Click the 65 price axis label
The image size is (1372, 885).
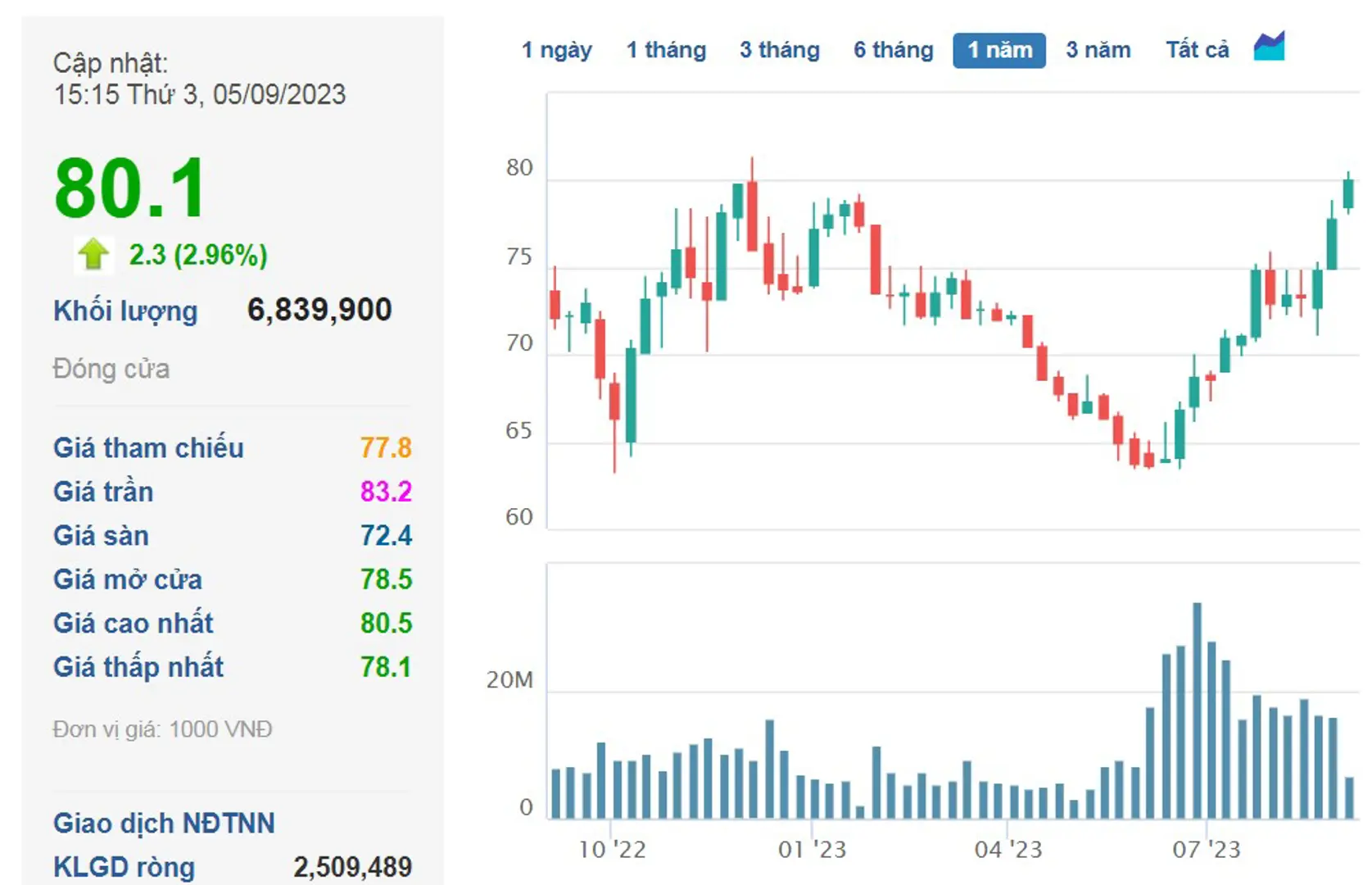coord(519,431)
